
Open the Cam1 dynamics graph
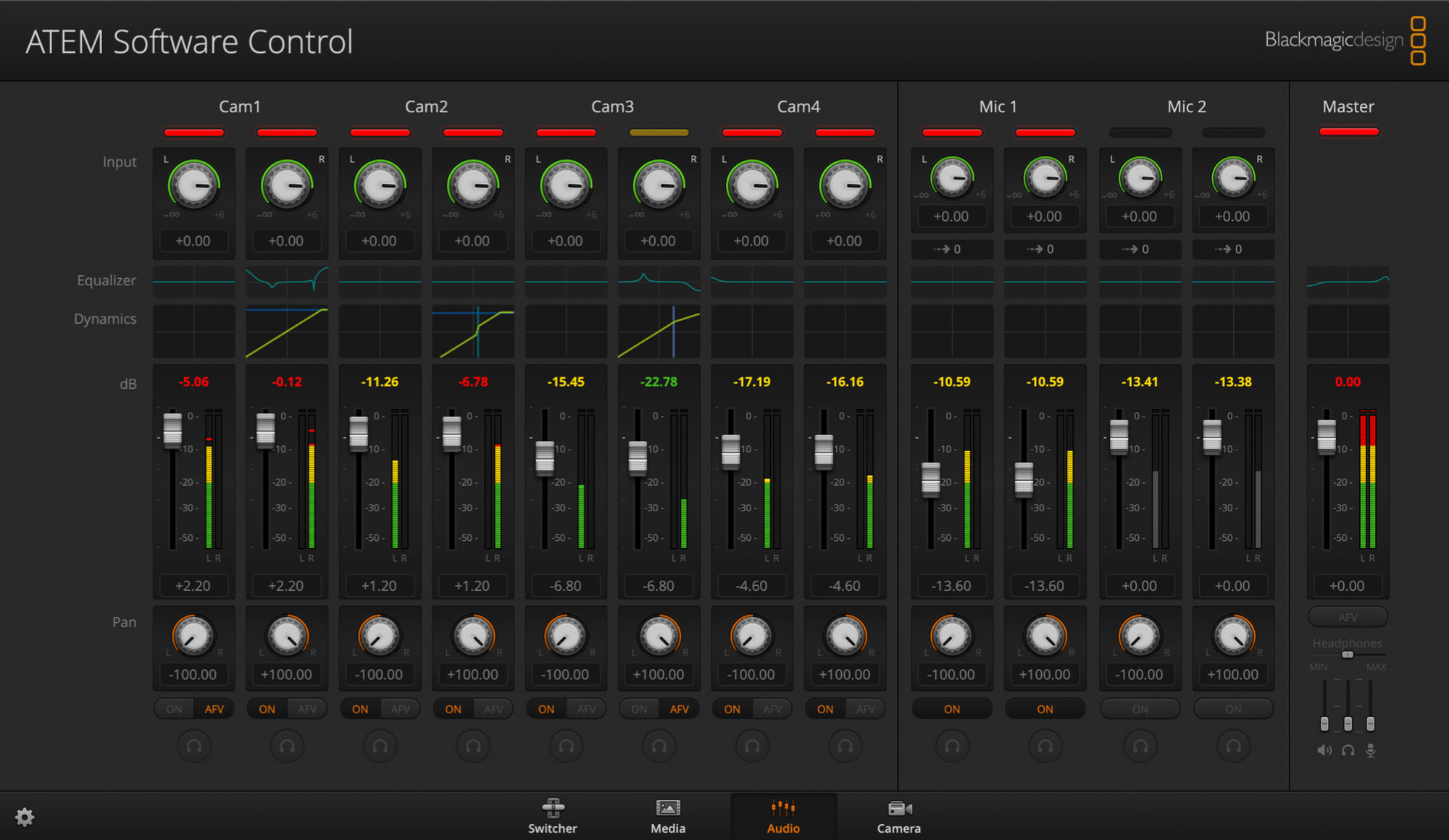click(193, 332)
